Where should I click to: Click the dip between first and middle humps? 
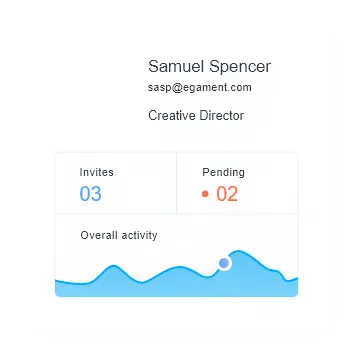(x=142, y=282)
